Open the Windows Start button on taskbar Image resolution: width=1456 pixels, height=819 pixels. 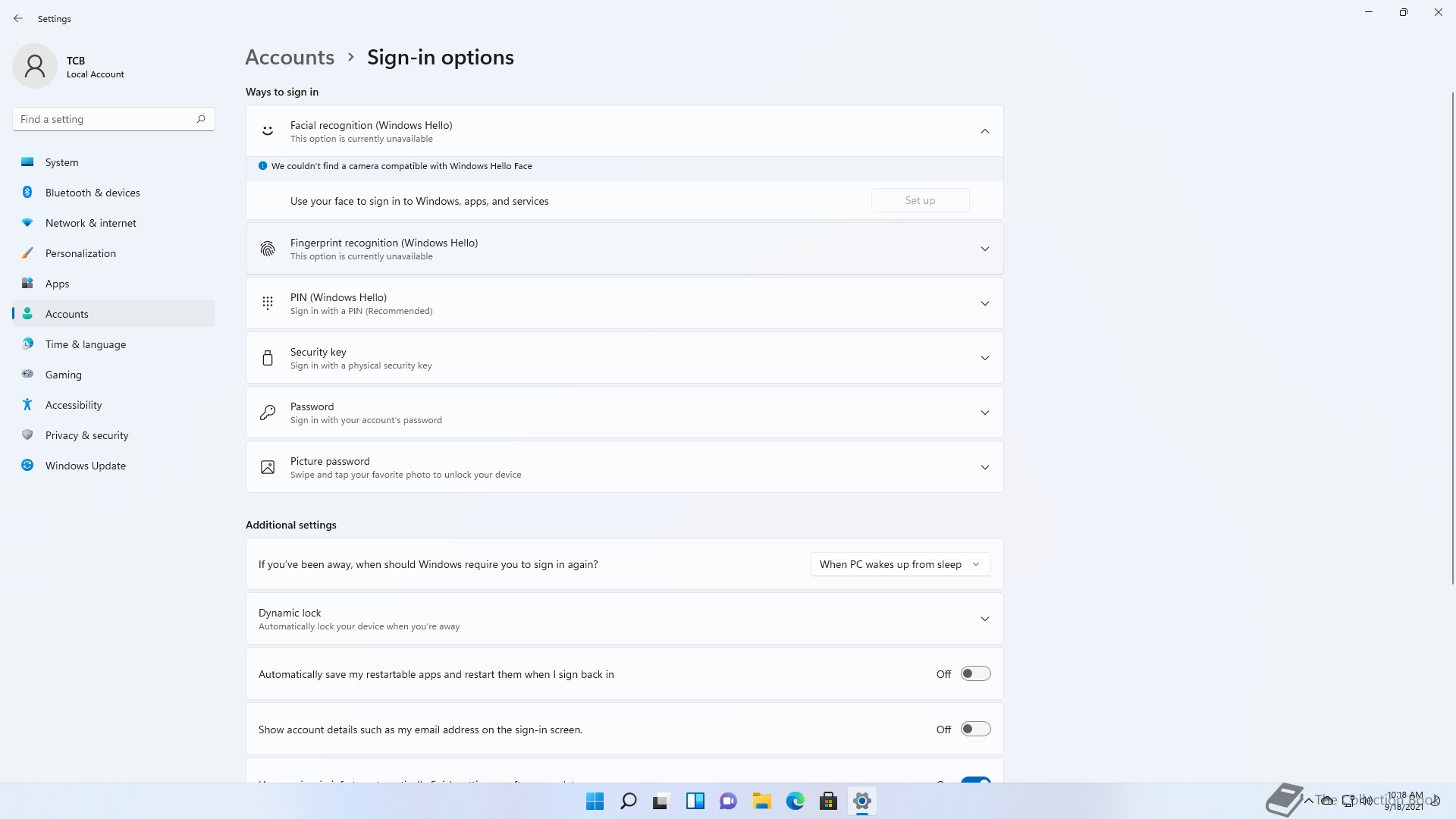pos(595,801)
